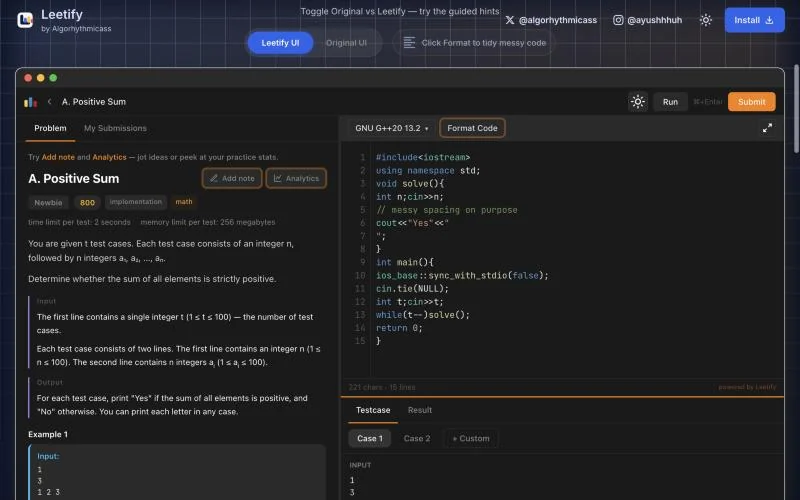This screenshot has height=500, width=800.
Task: Select Case 1
Action: pyautogui.click(x=369, y=438)
